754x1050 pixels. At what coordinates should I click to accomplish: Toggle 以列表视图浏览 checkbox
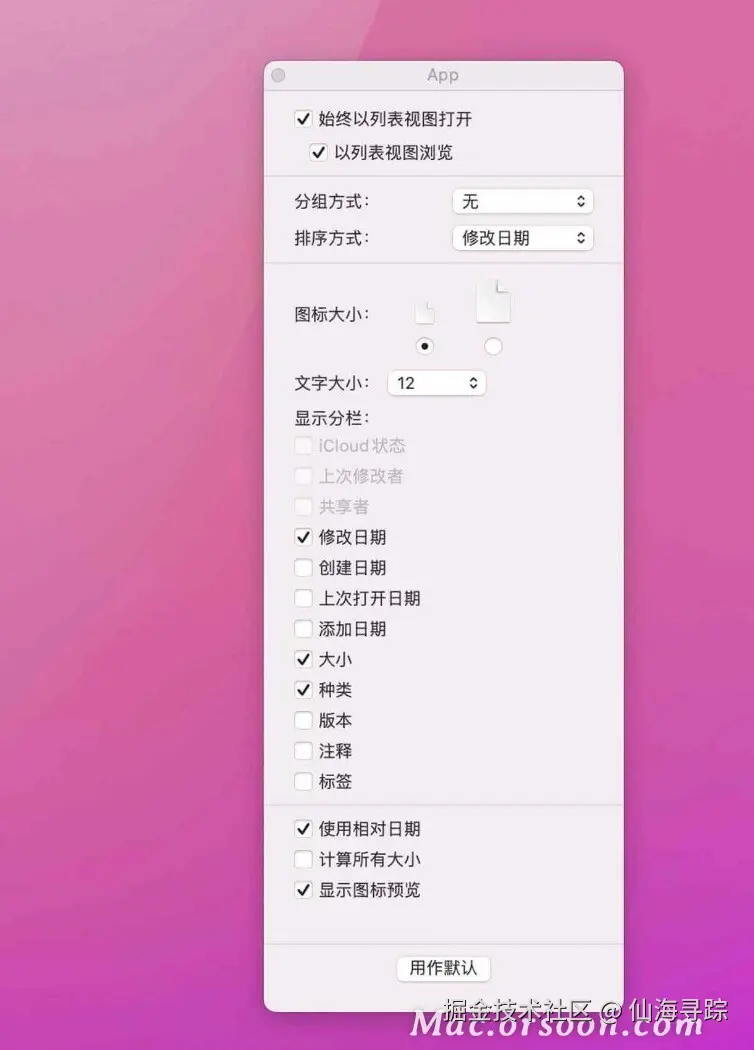pyautogui.click(x=318, y=153)
